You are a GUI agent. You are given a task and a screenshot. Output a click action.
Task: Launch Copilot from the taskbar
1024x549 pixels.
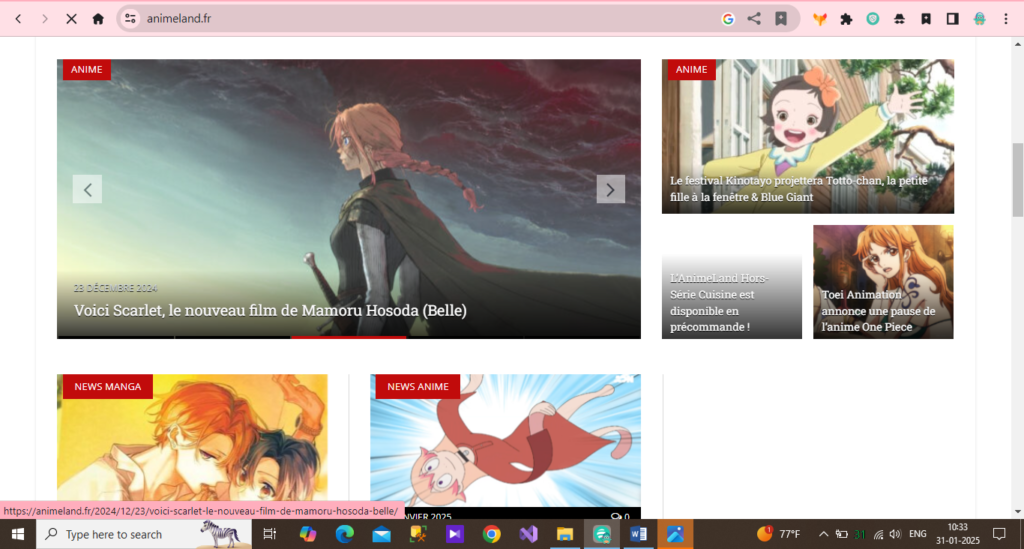[308, 534]
